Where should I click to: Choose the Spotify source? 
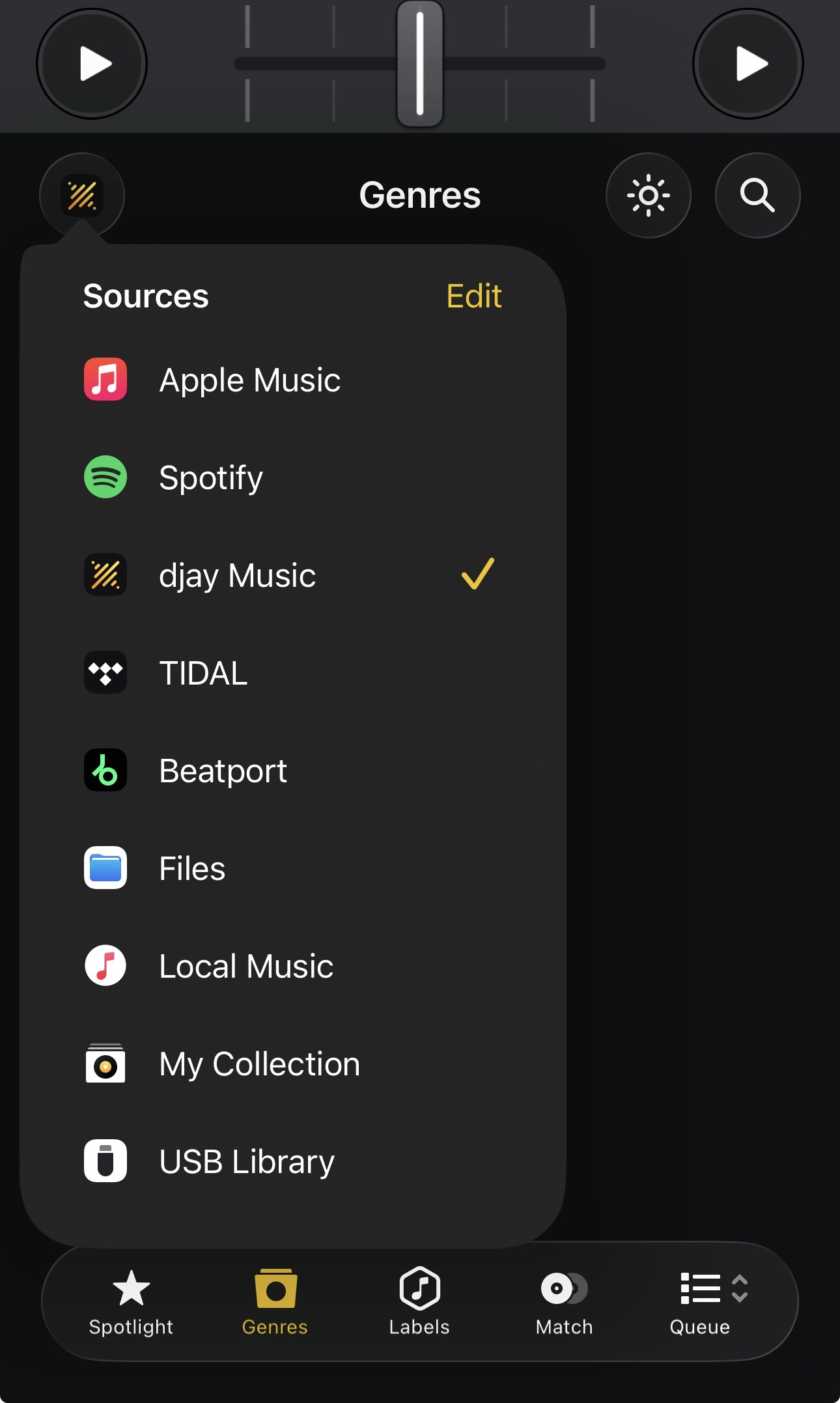point(211,477)
